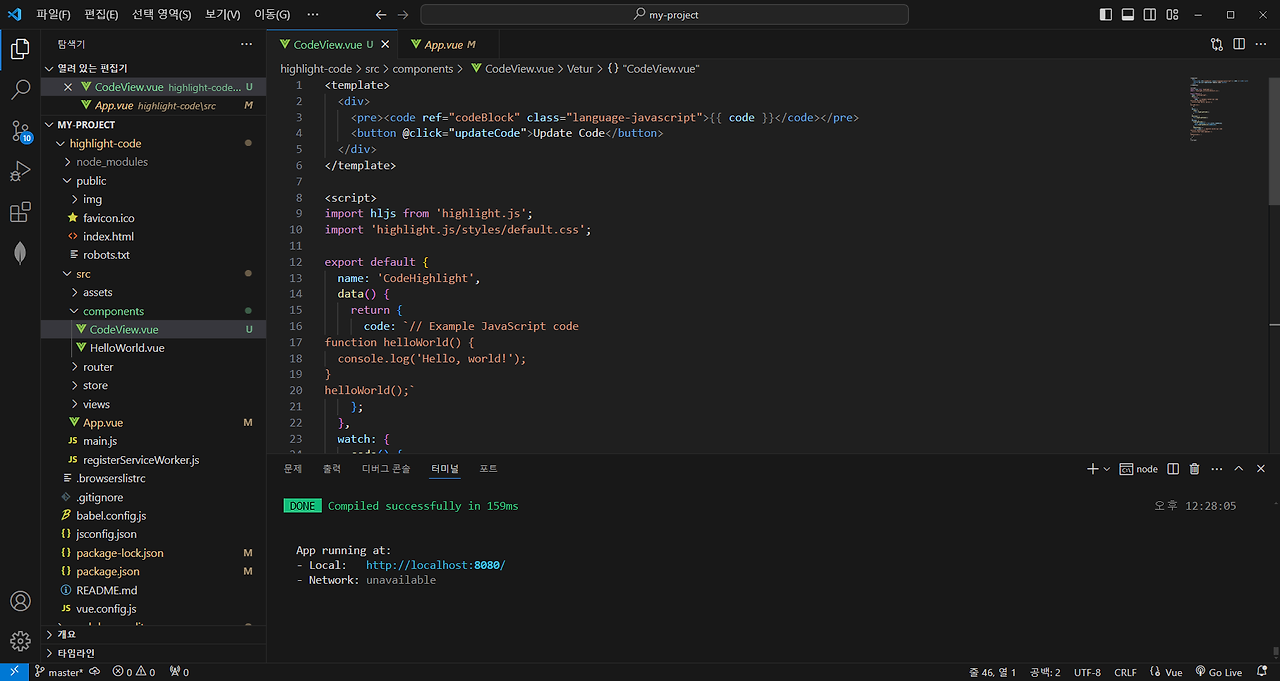Open the 이동(G) menu
The width and height of the screenshot is (1280, 681).
point(271,15)
